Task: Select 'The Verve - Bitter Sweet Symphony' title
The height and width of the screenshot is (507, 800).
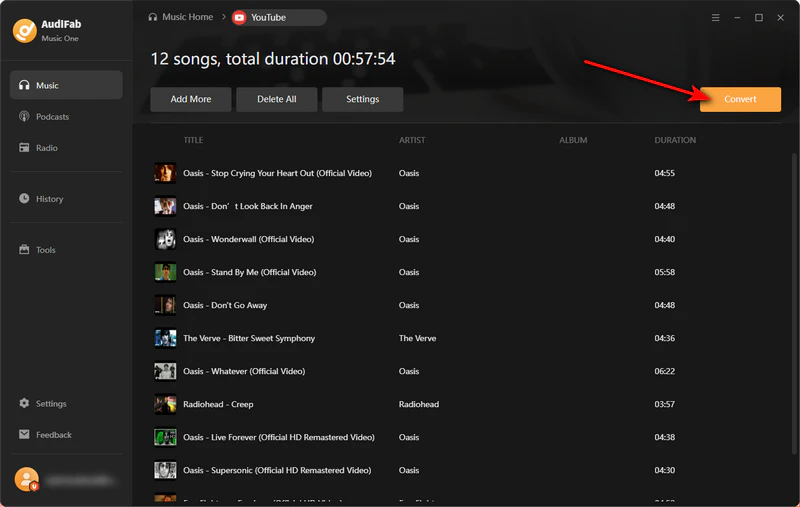Action: [x=249, y=338]
